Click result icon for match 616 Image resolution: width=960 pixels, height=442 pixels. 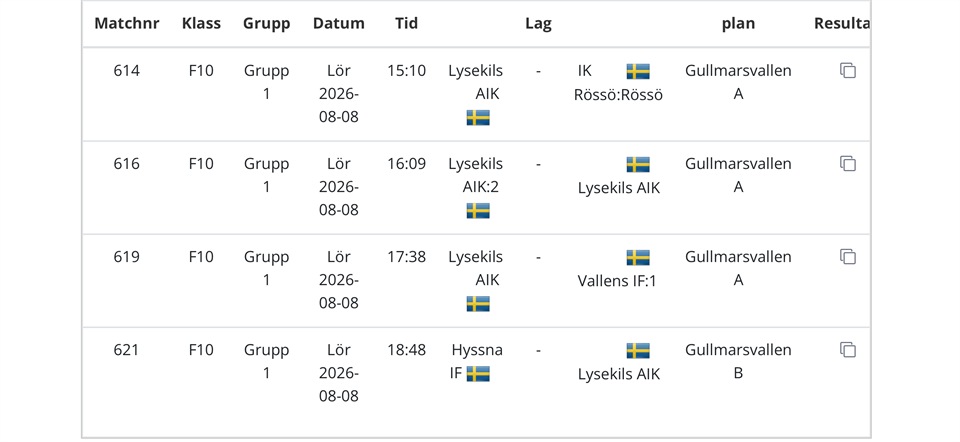847,164
